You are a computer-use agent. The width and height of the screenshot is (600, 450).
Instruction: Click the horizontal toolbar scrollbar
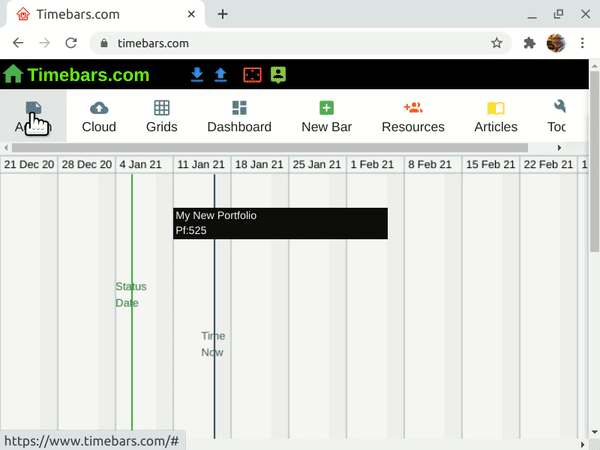point(270,148)
